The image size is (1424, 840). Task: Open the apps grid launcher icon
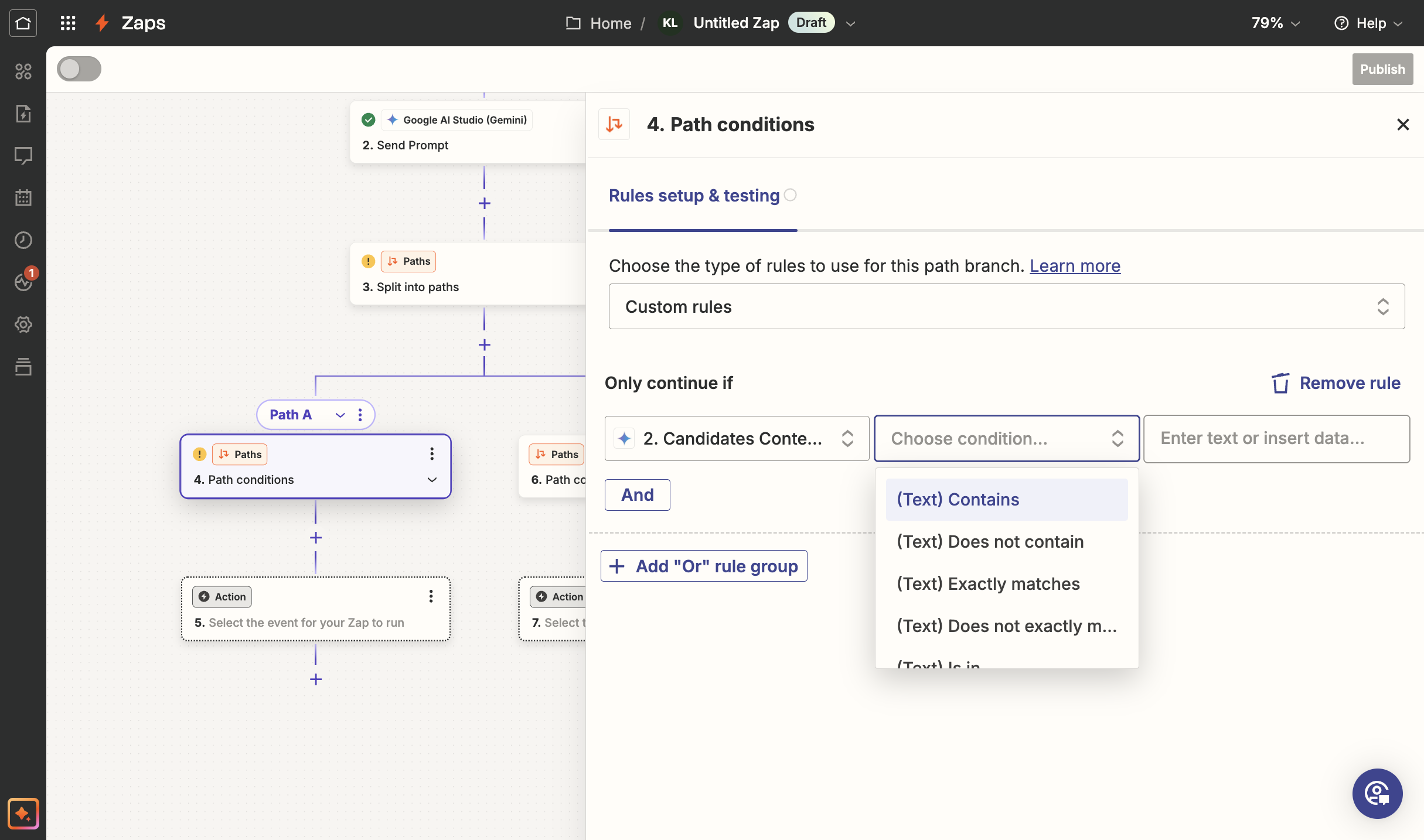point(68,23)
